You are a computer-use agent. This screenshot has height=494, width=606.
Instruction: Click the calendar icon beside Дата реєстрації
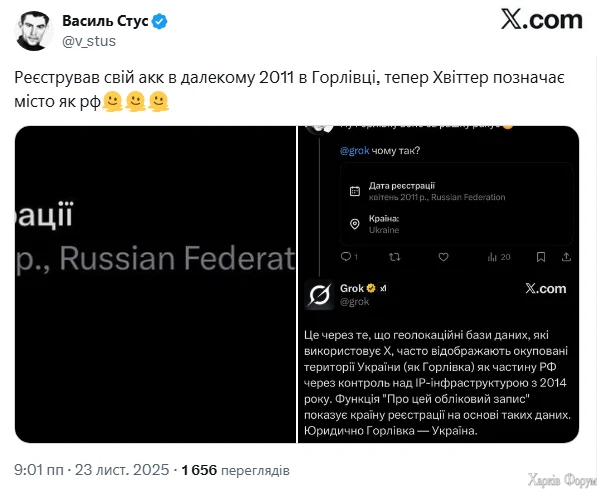(354, 191)
